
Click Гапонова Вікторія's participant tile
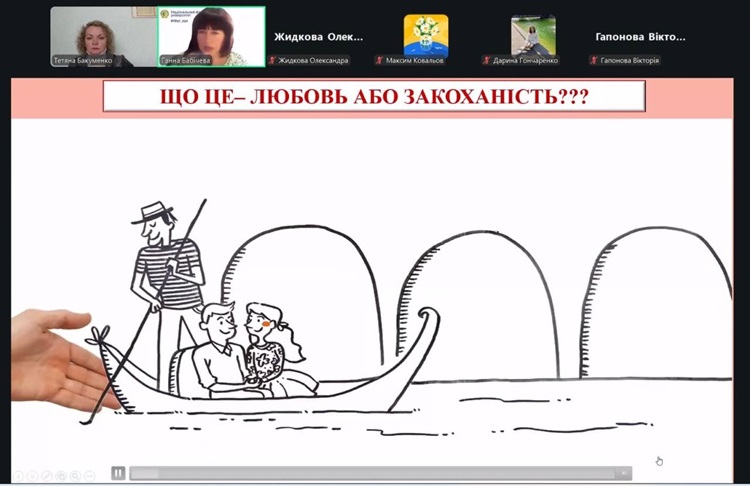(641, 36)
